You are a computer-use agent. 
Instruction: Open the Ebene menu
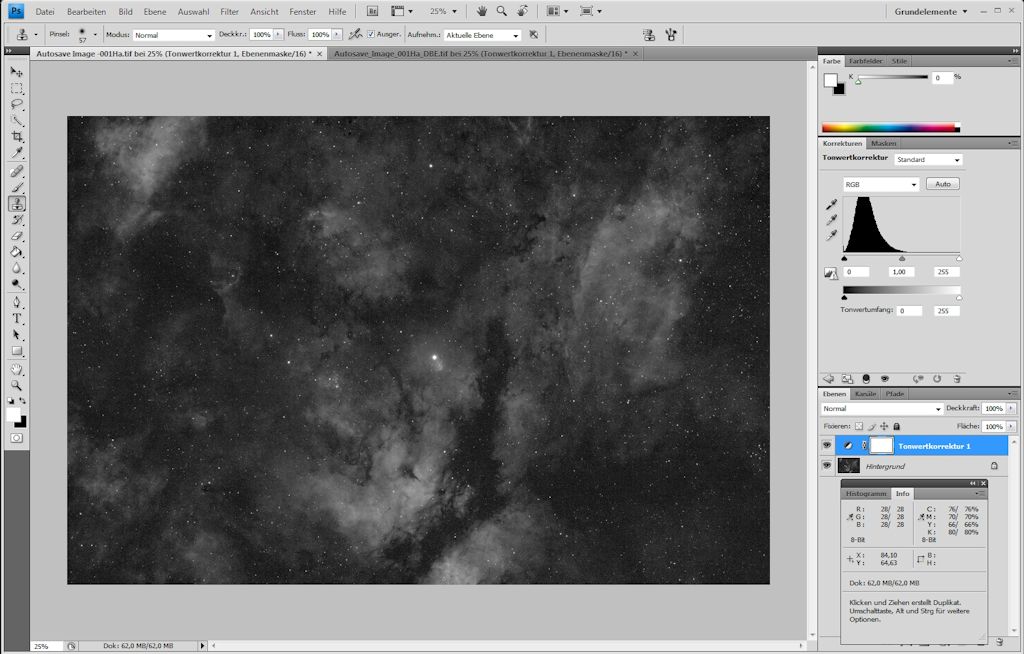[x=155, y=12]
